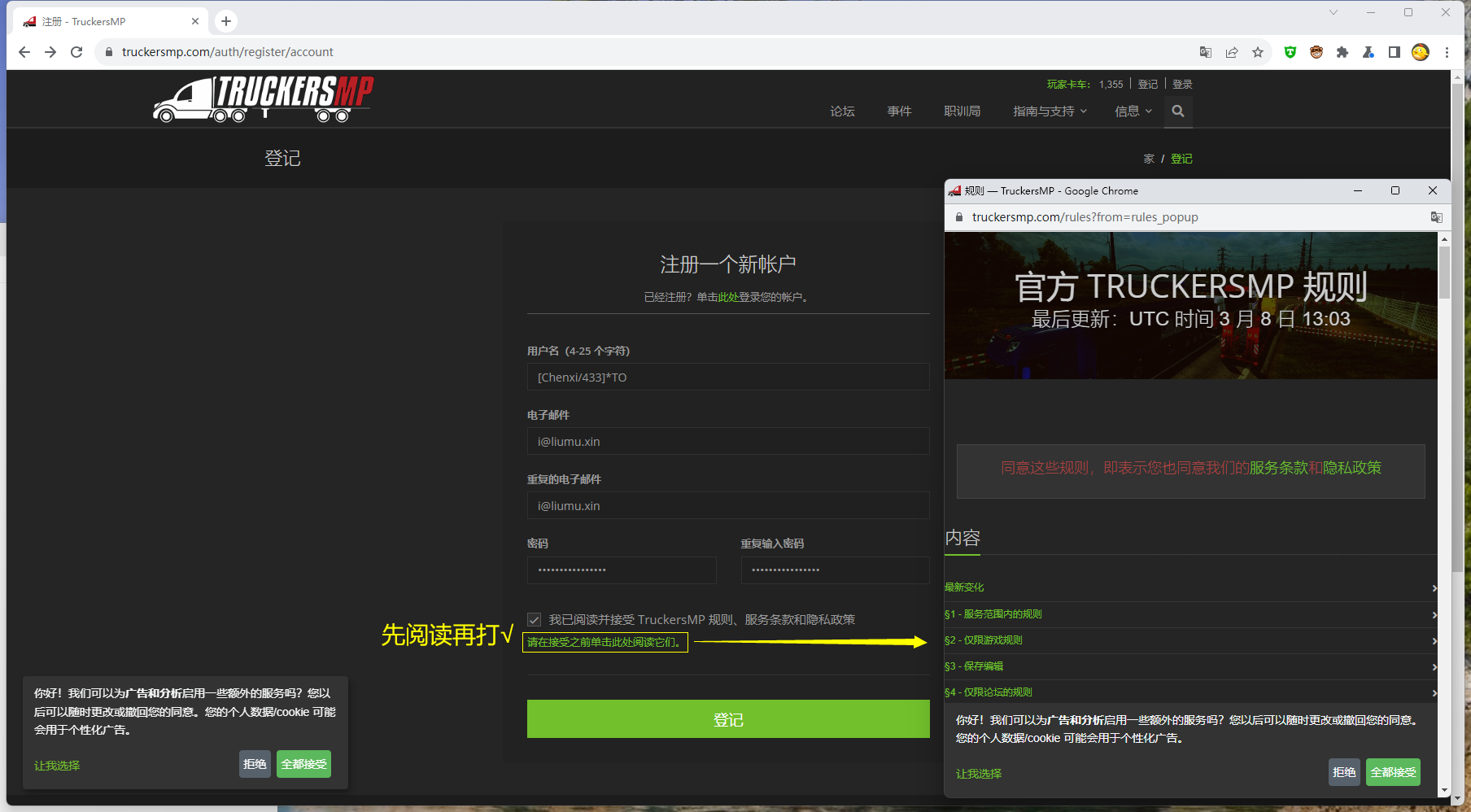Image resolution: width=1471 pixels, height=812 pixels.
Task: Expand the §1 - 服务范围内的规则 section
Action: tap(1191, 614)
